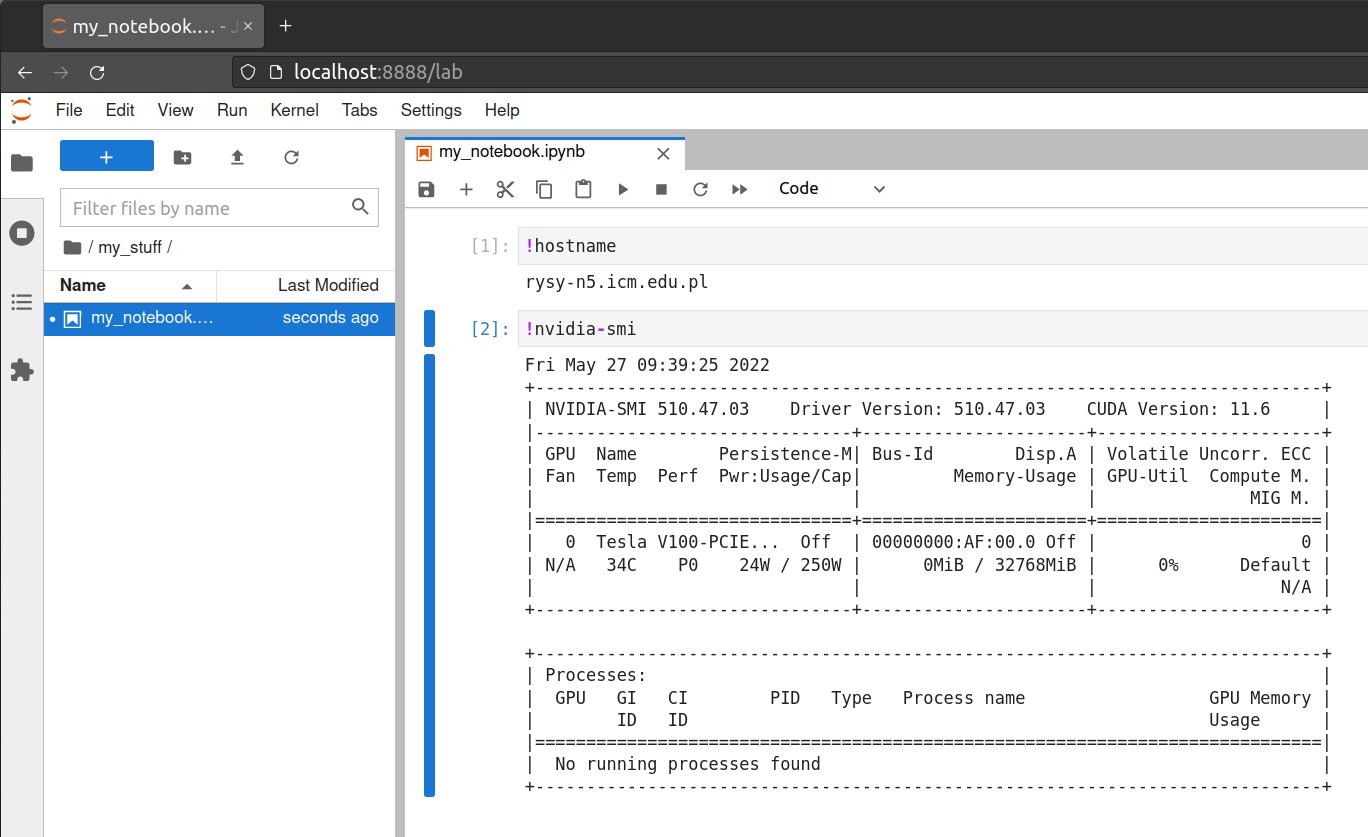Save the notebook with the disk icon

426,189
